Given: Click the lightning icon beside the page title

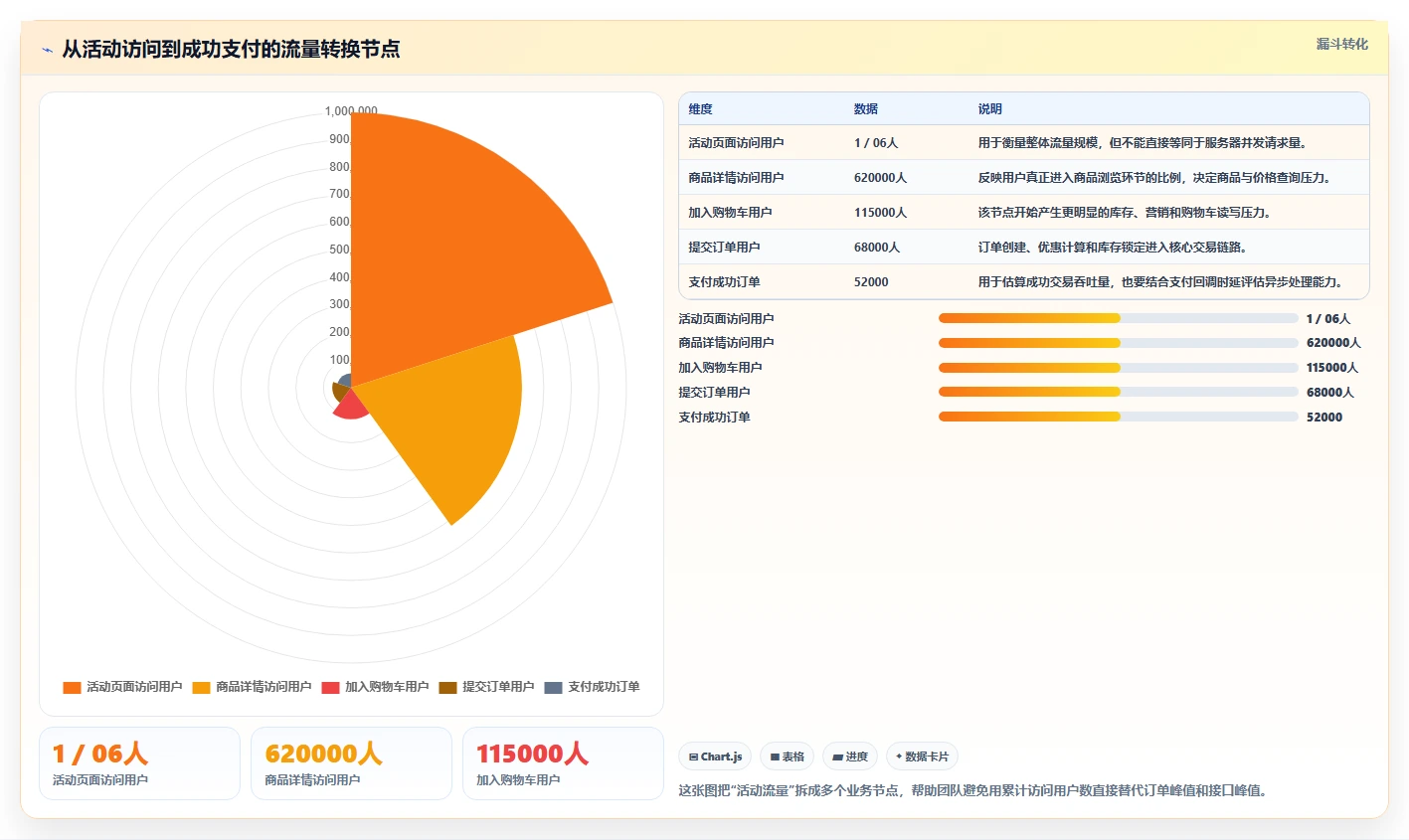Looking at the screenshot, I should [x=47, y=50].
